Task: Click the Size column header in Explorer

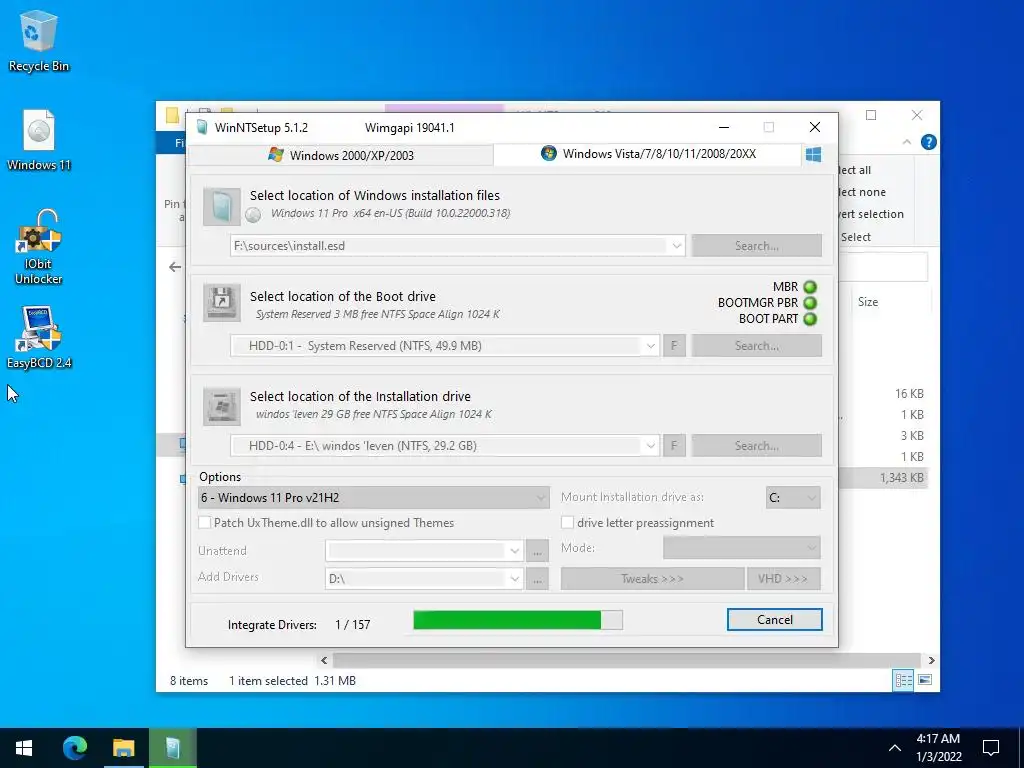Action: pos(868,302)
